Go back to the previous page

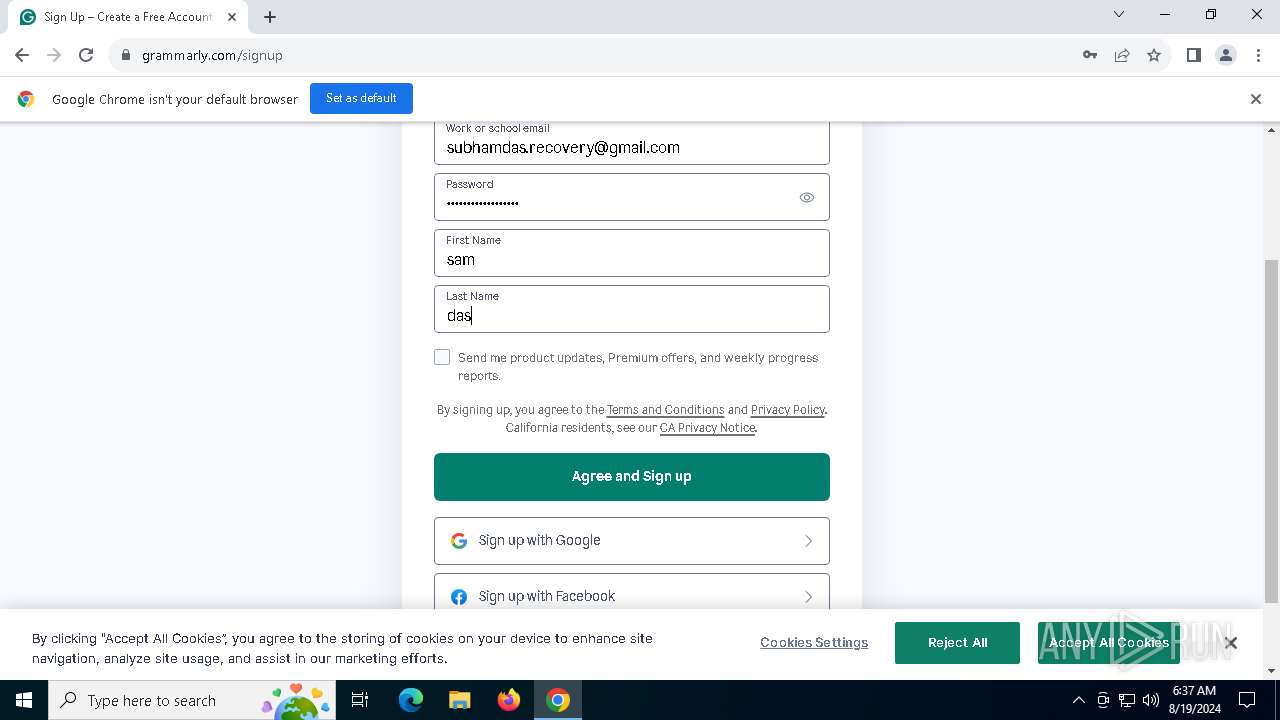[x=22, y=55]
